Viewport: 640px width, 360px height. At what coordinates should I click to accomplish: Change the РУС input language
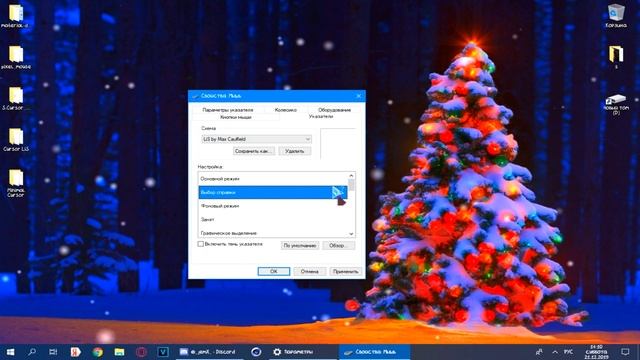point(568,351)
